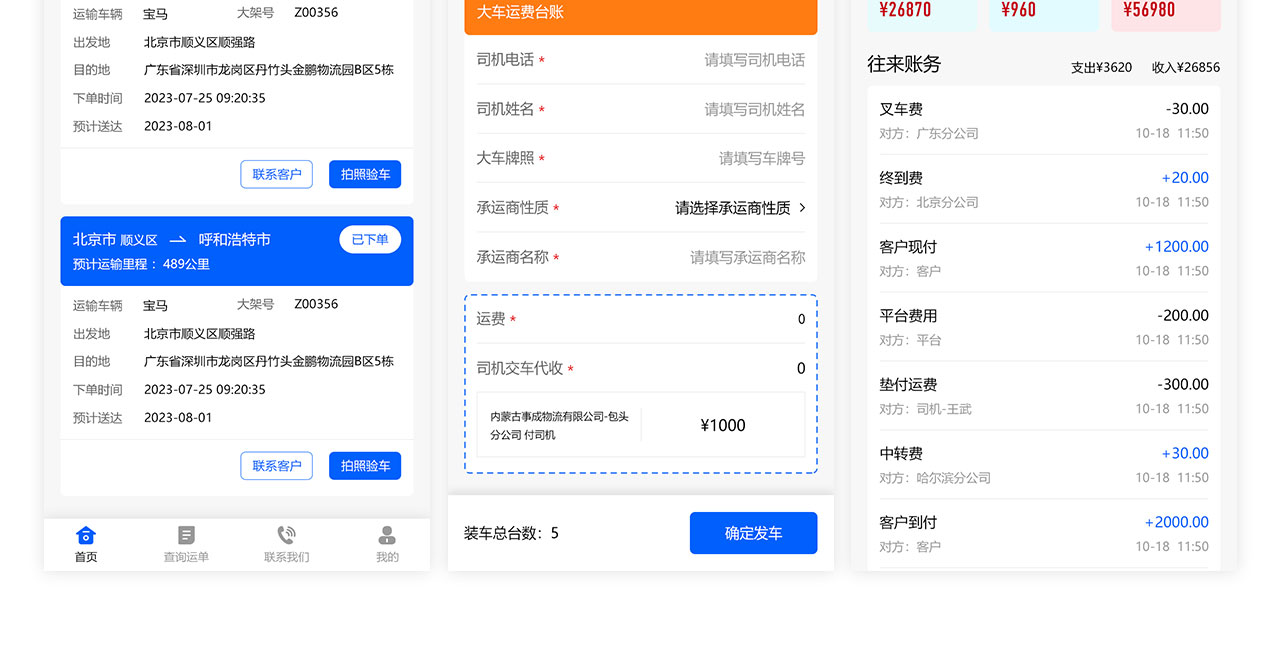
Task: Open the 平台费用 -200.00 transaction row
Action: tap(1044, 327)
